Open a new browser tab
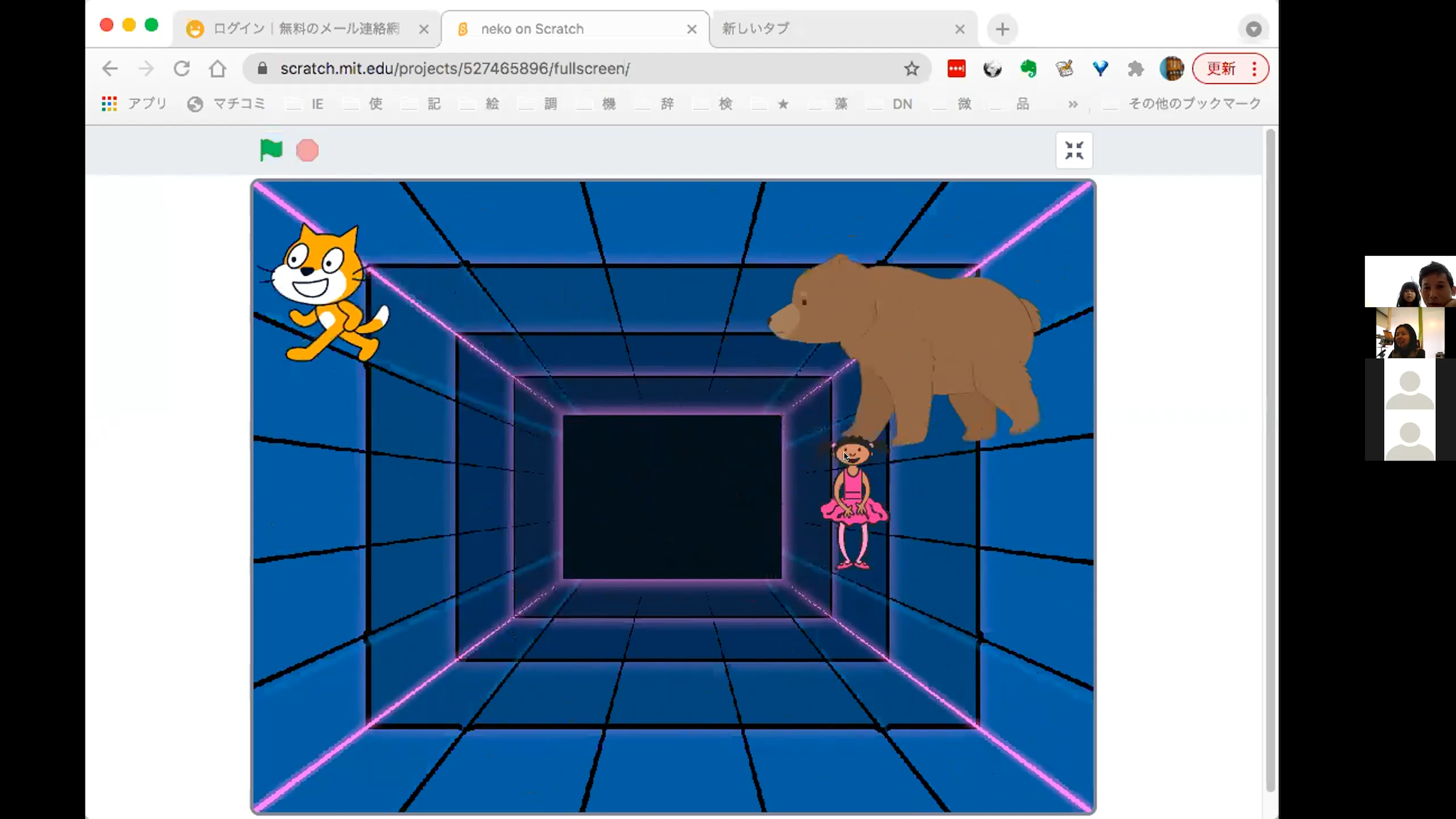 (1002, 29)
